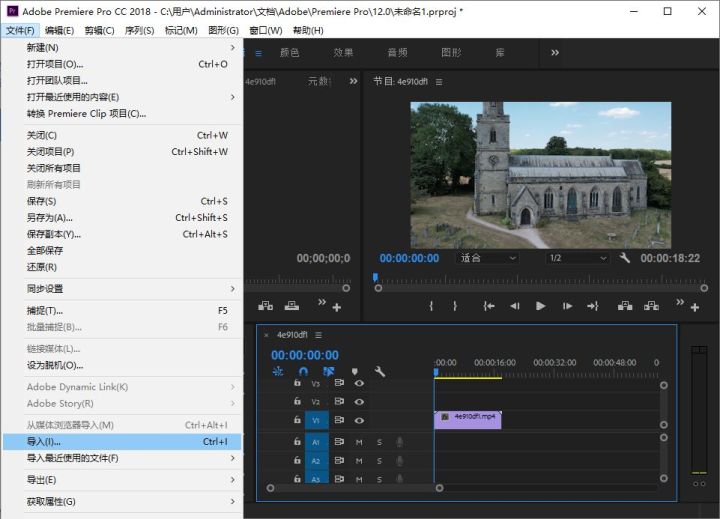
Task: Toggle lock on video track V1
Action: click(297, 421)
